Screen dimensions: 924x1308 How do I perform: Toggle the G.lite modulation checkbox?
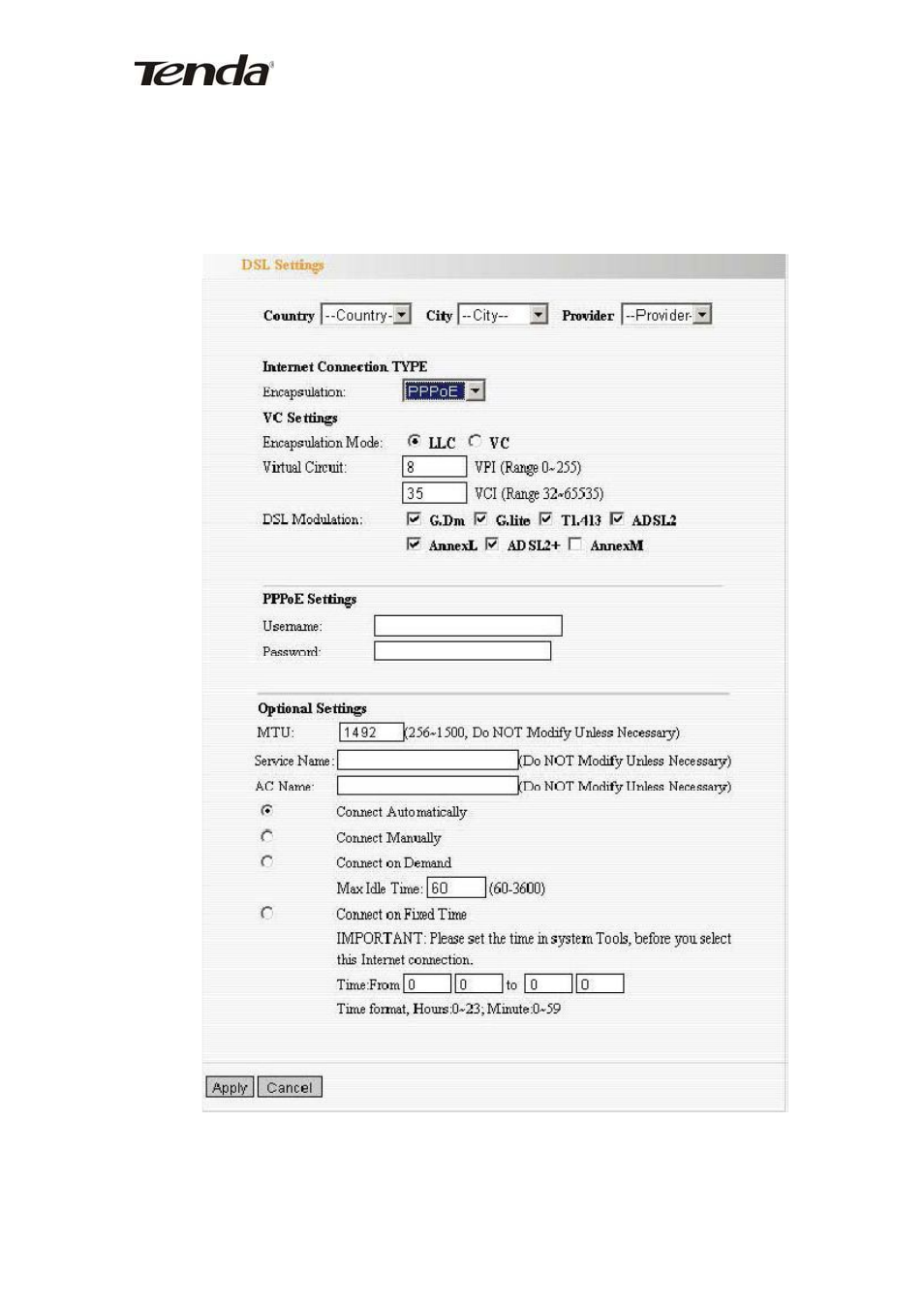(480, 519)
